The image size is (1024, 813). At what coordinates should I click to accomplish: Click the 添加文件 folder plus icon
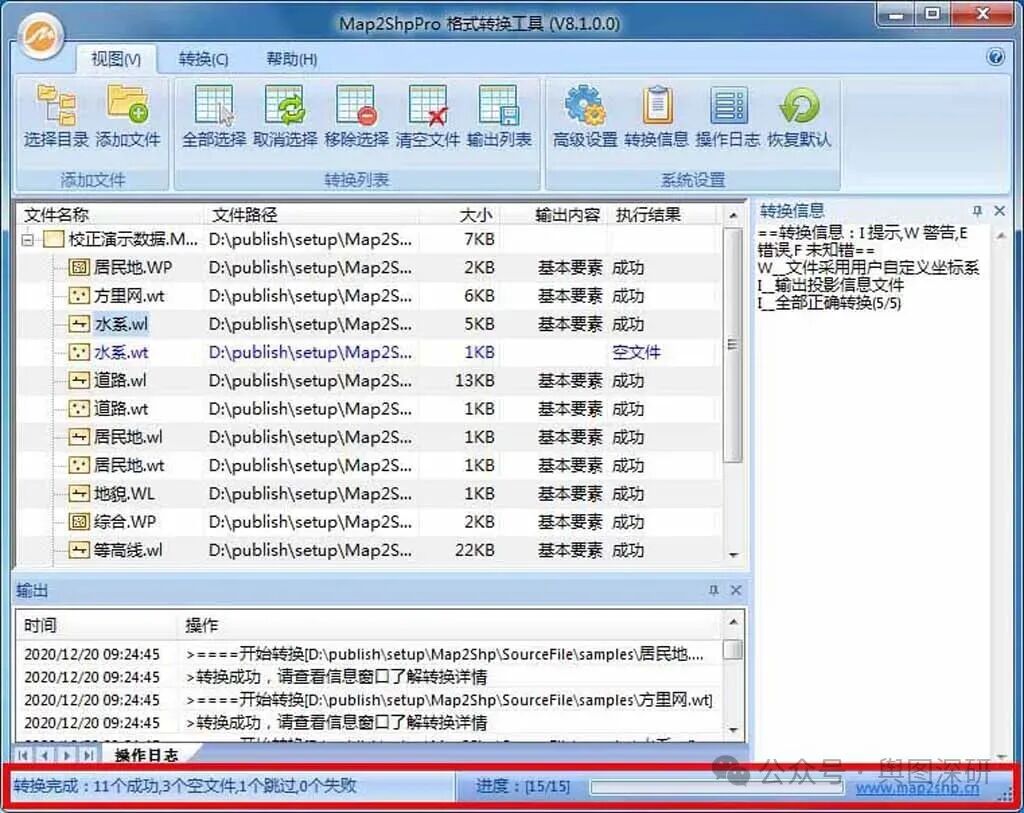(x=128, y=105)
